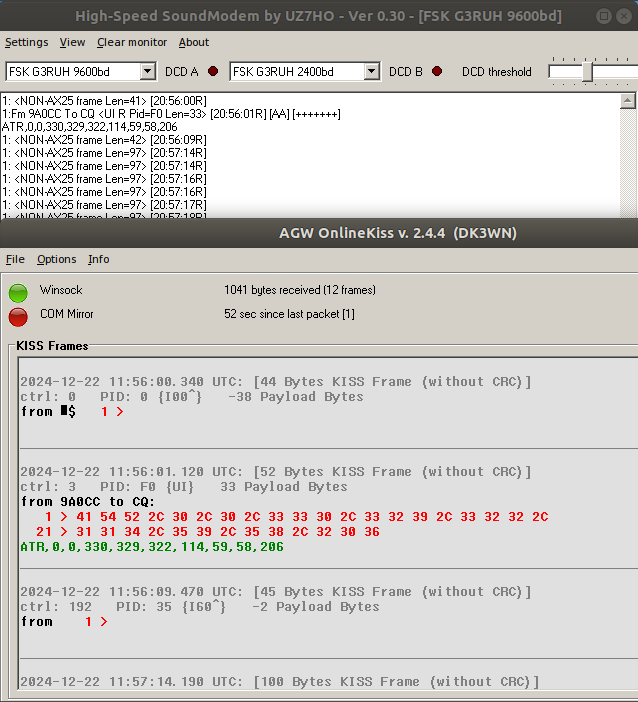This screenshot has height=702, width=638.
Task: Click DCD A red indicator
Action: pos(213,71)
